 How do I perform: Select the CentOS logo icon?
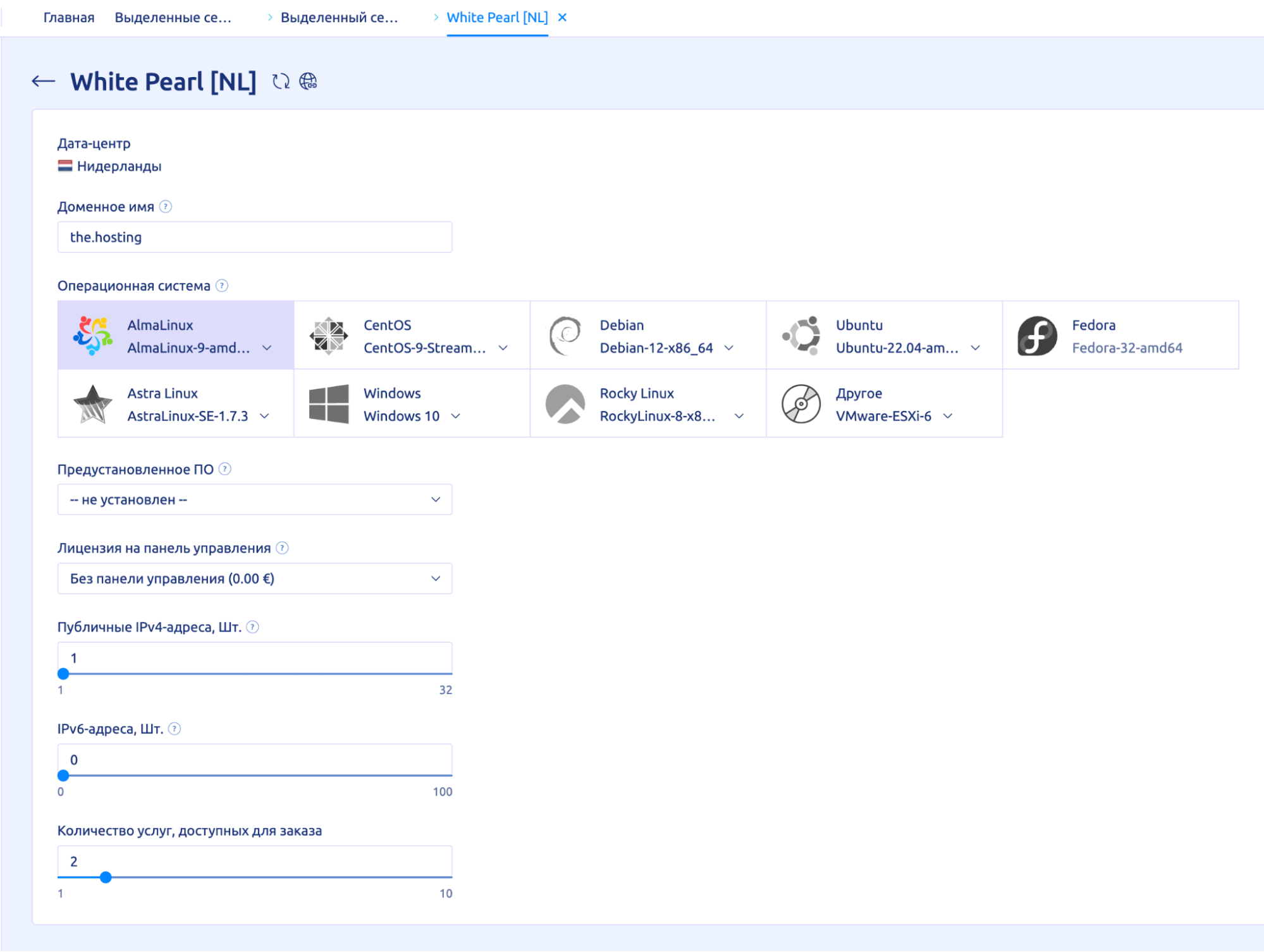(x=329, y=336)
